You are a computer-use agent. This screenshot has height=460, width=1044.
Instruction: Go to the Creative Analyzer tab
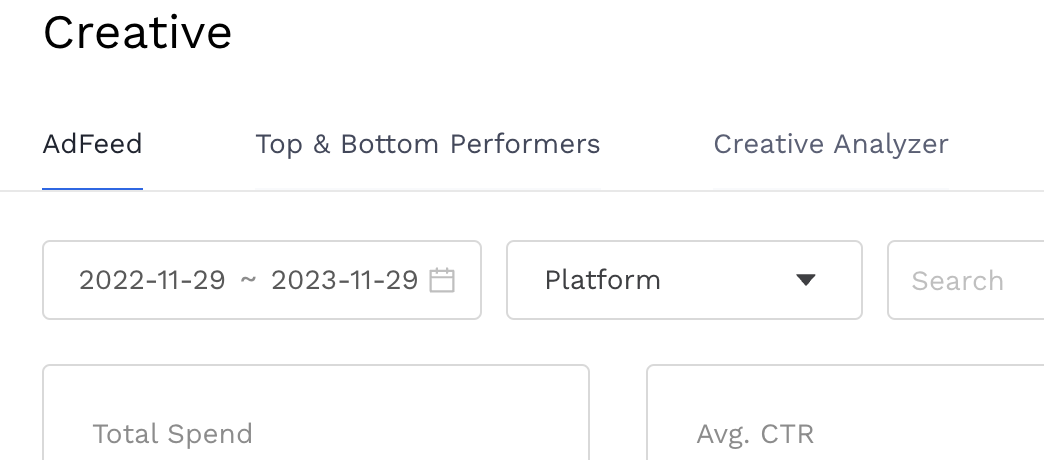tap(830, 144)
